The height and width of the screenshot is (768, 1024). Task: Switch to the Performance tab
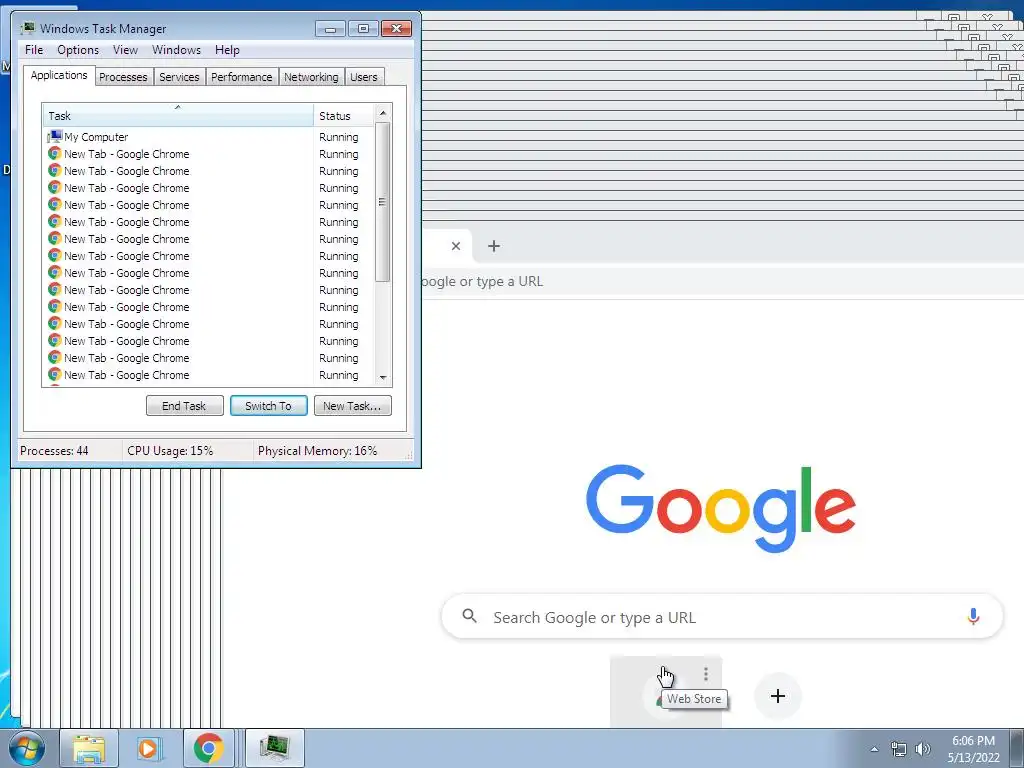click(x=241, y=77)
